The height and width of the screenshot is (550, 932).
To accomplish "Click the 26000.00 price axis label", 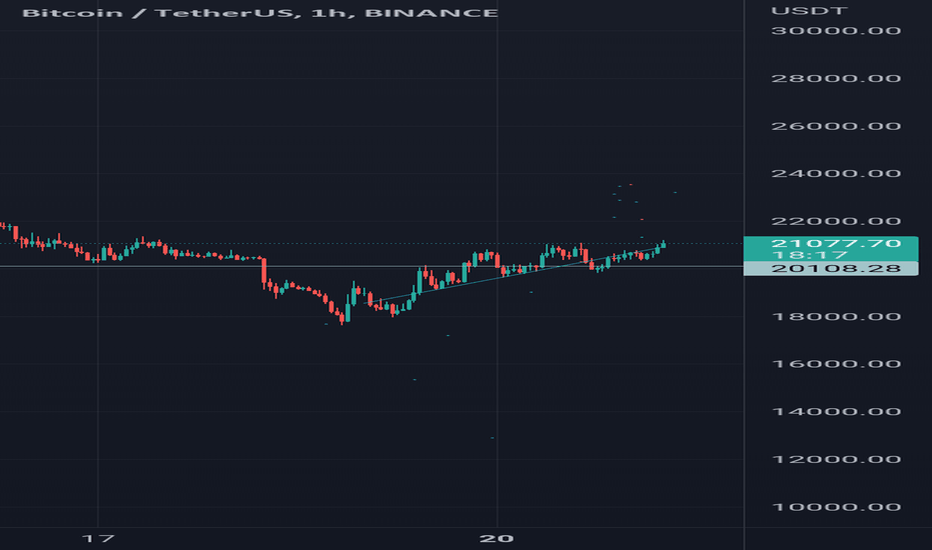I will pyautogui.click(x=836, y=126).
